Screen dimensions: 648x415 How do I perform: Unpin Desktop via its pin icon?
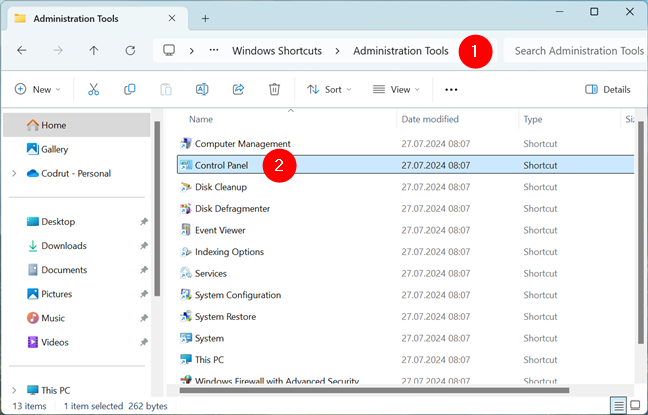(143, 222)
